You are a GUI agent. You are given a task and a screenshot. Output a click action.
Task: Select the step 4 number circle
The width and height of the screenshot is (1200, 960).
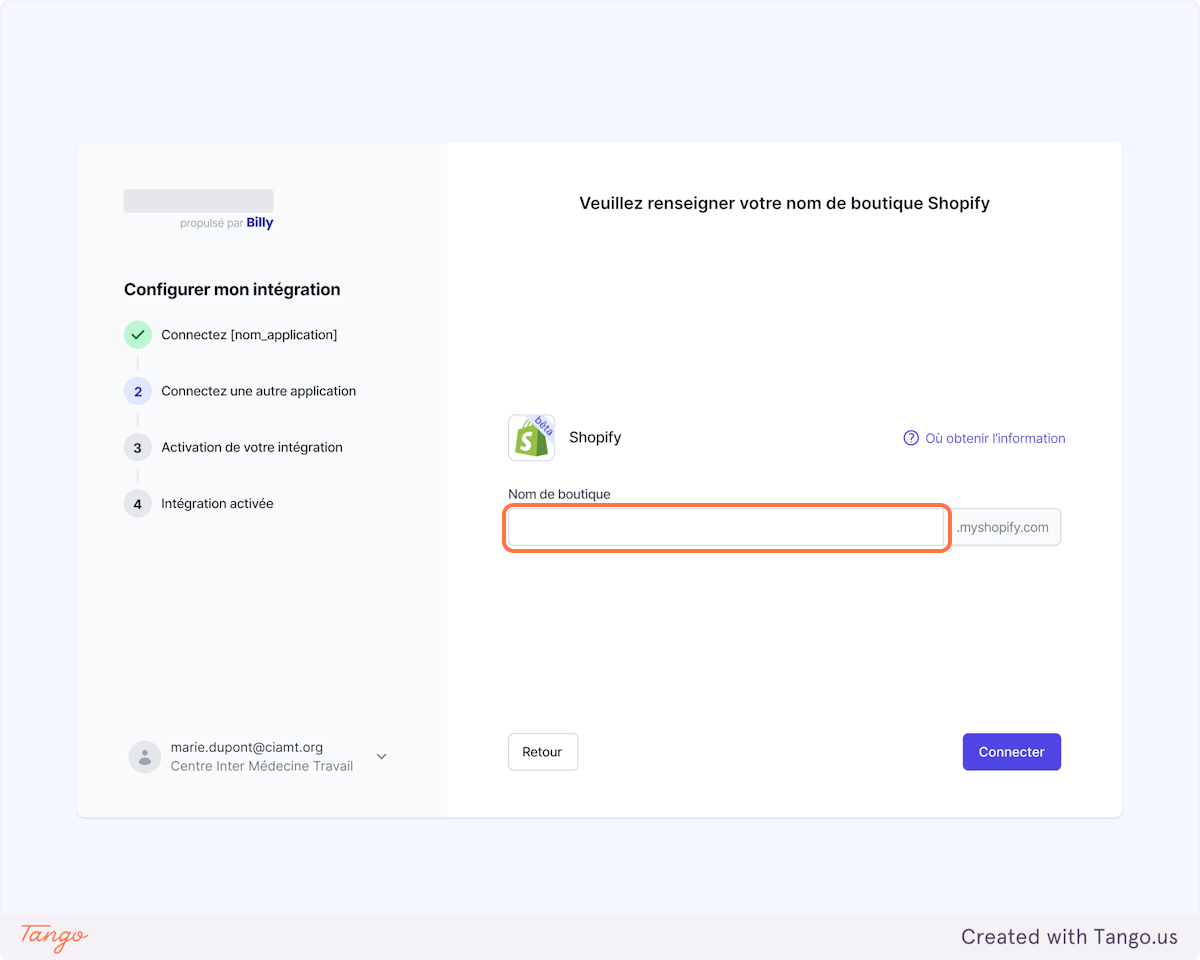138,503
